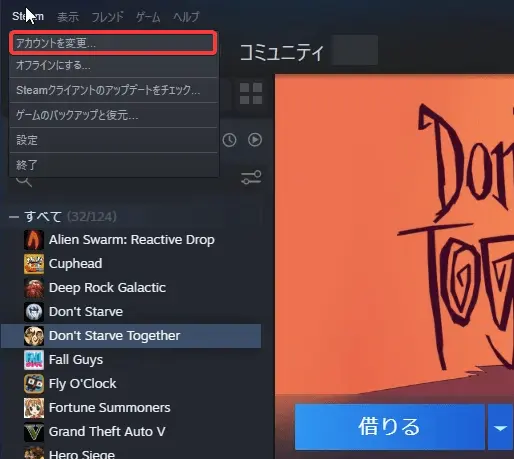Click the ready-to-play circle icon
Viewport: 514px width, 459px height.
(x=255, y=140)
